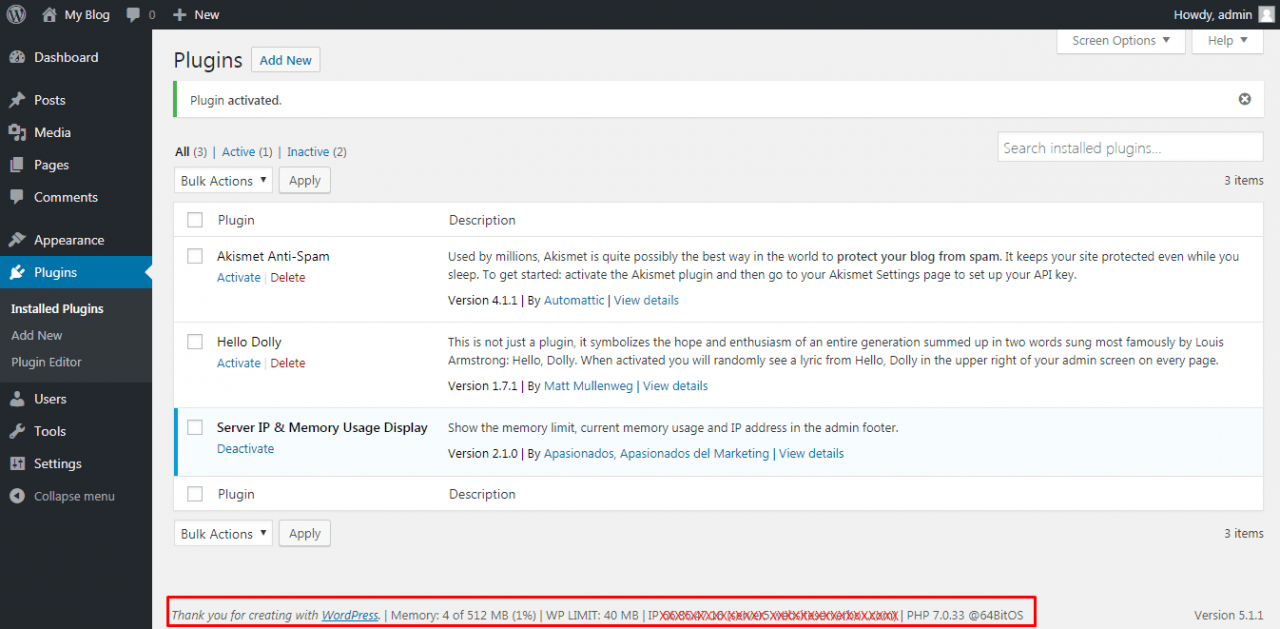
Task: Activate the Akismet Anti-Spam plugin
Action: (239, 278)
